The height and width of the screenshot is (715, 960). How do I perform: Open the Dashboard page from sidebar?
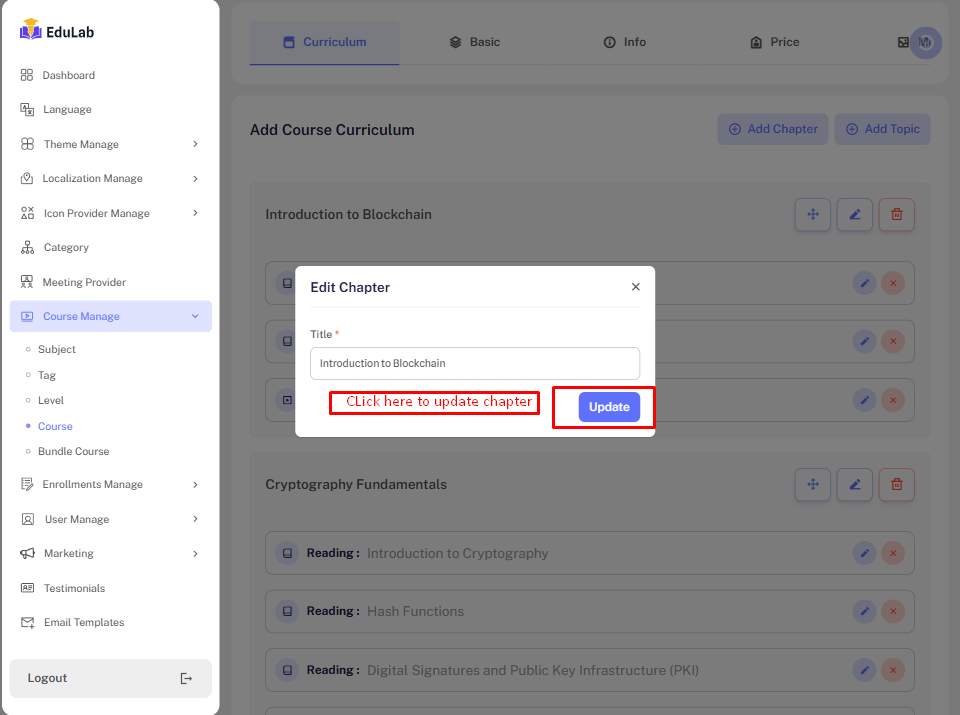pyautogui.click(x=68, y=75)
